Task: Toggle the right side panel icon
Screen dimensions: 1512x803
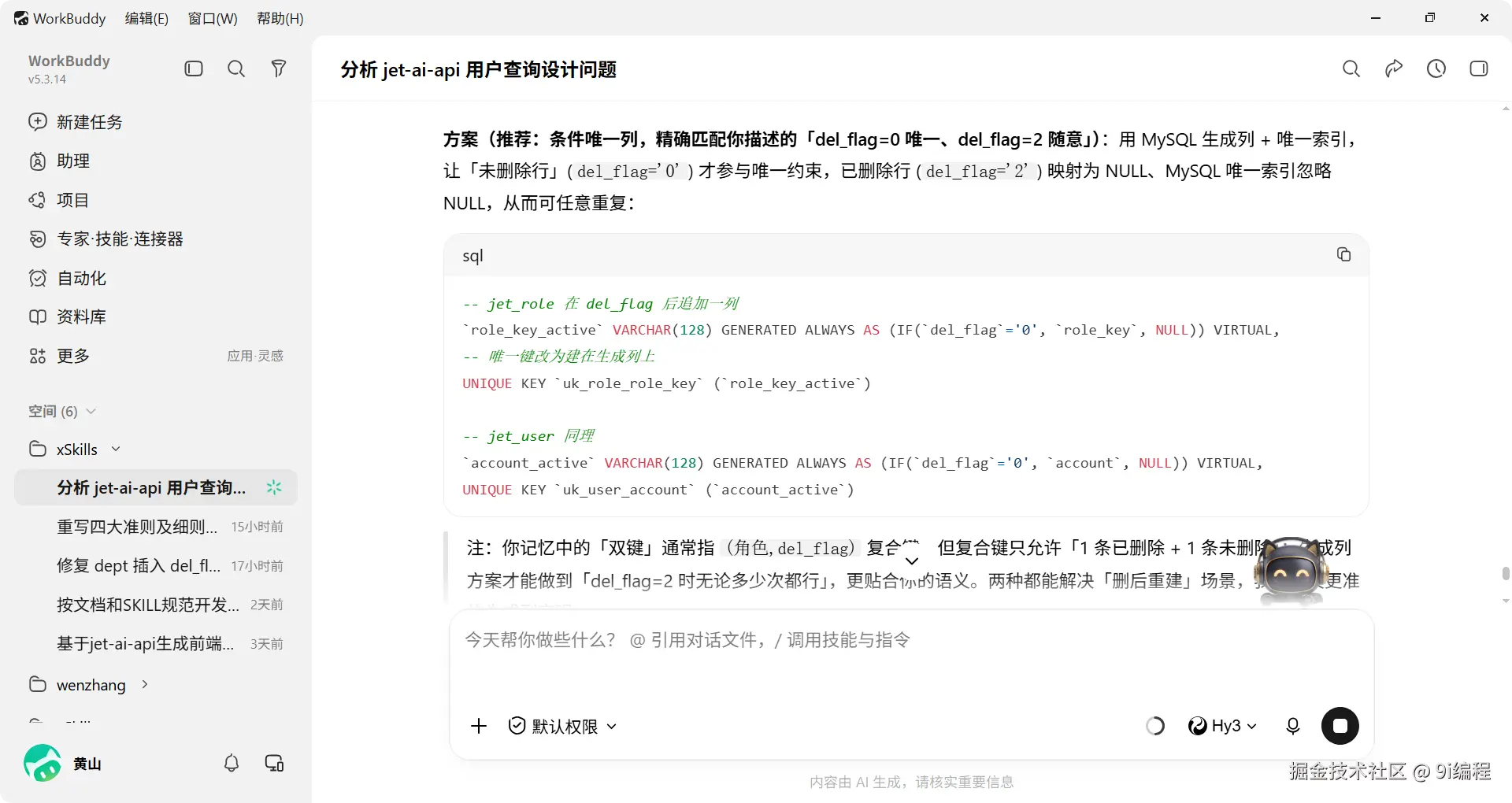Action: tap(1479, 68)
